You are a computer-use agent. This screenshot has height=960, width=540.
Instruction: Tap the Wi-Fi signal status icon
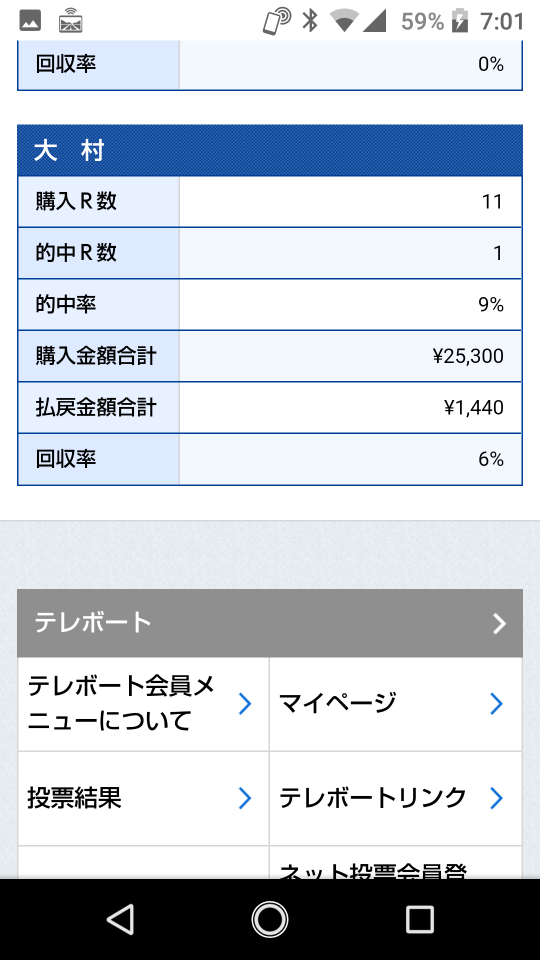[344, 21]
